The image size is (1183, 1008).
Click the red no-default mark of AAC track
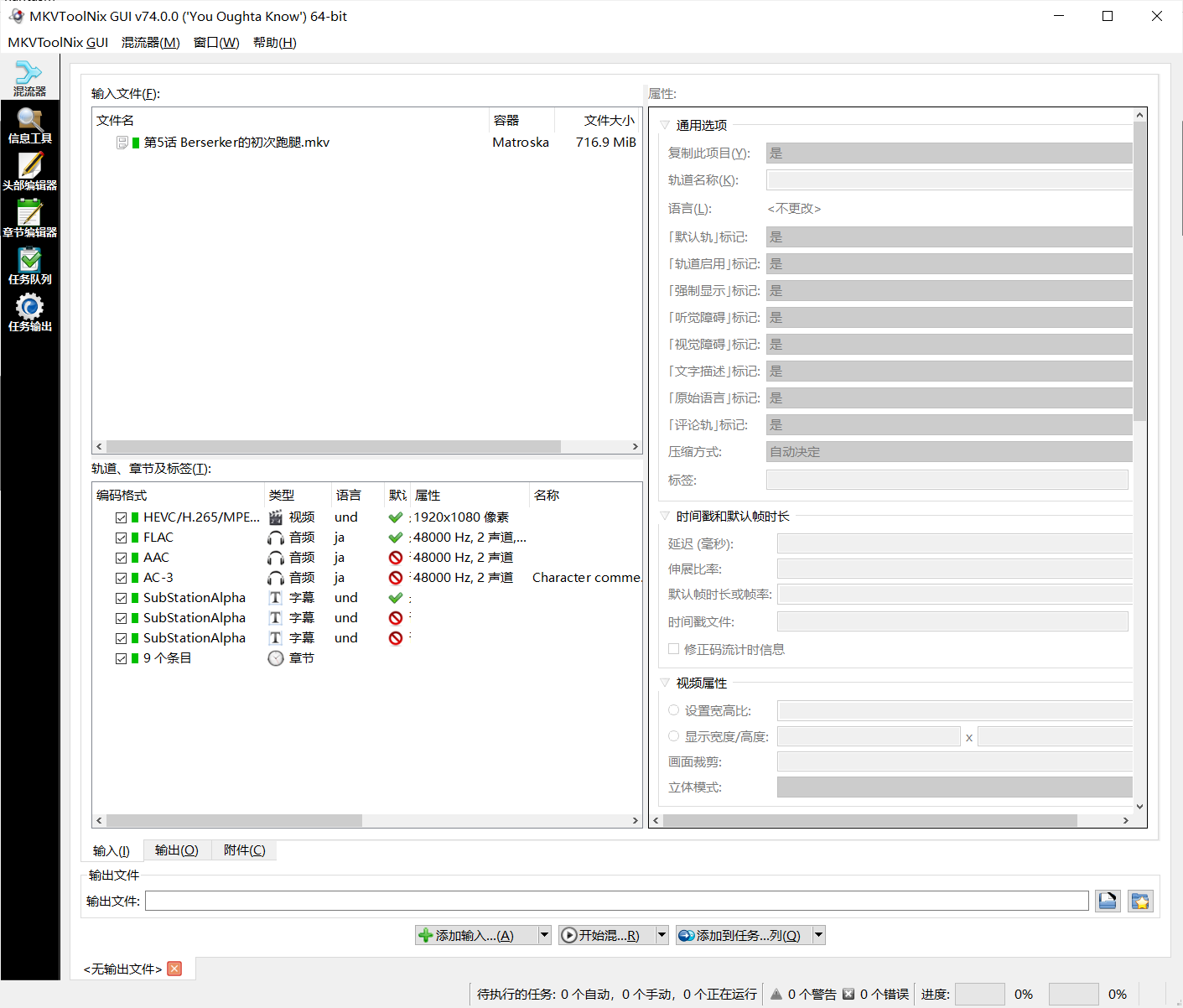click(396, 558)
